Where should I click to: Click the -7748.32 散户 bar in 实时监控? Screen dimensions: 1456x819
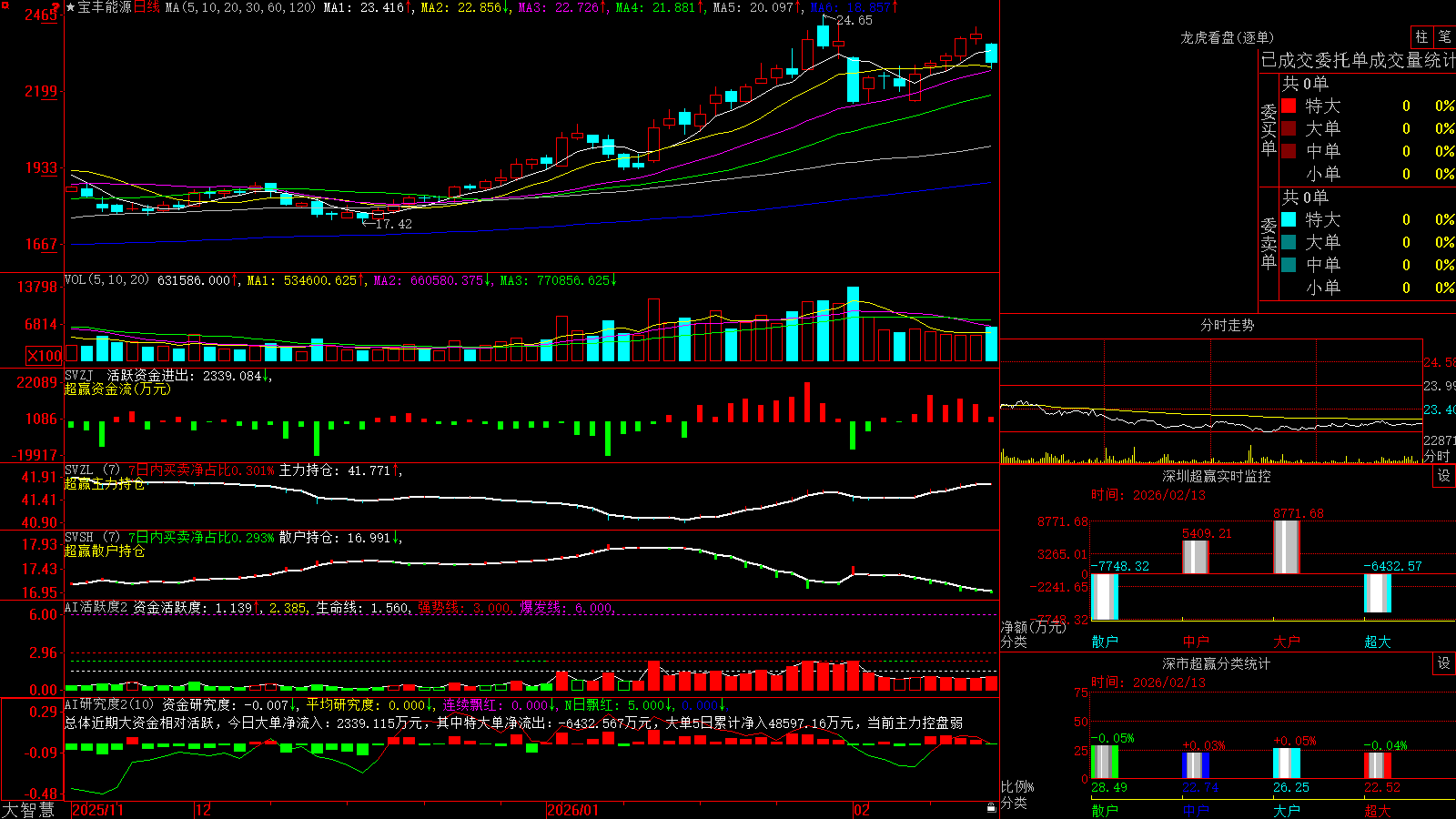point(1105,597)
